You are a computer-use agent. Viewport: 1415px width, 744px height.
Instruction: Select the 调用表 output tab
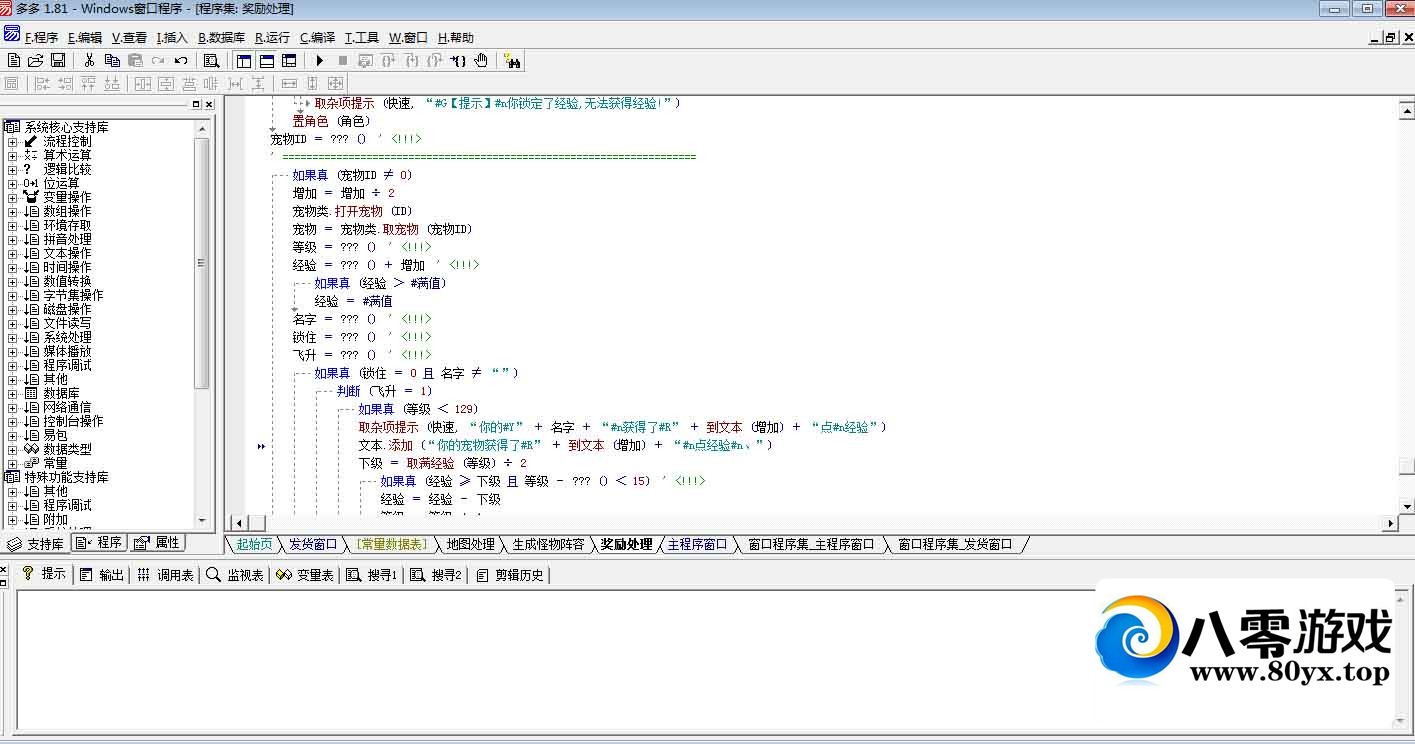(166, 574)
